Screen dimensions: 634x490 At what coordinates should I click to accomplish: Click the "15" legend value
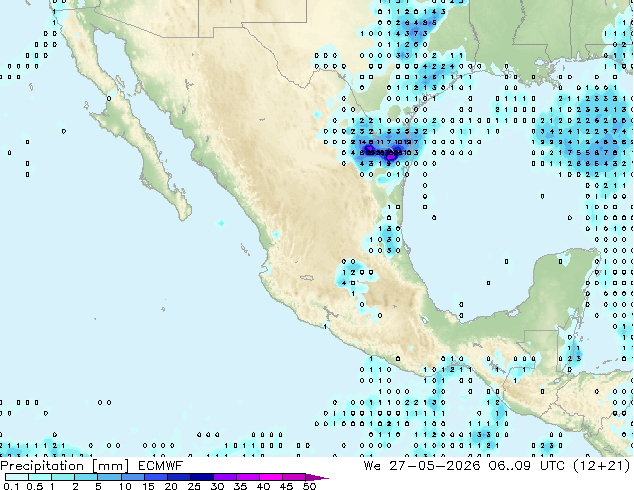click(148, 486)
